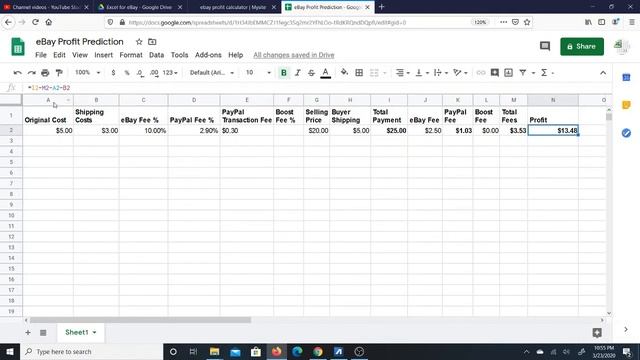The image size is (640, 360).
Task: Open text wrapping dropdown
Action: click(440, 73)
